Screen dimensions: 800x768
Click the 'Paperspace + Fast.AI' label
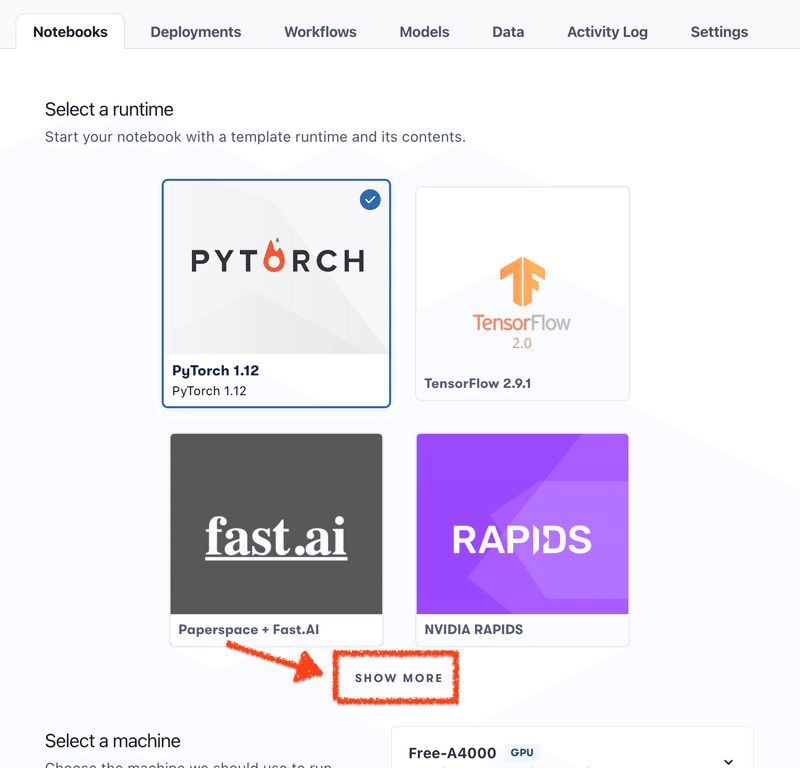click(248, 630)
